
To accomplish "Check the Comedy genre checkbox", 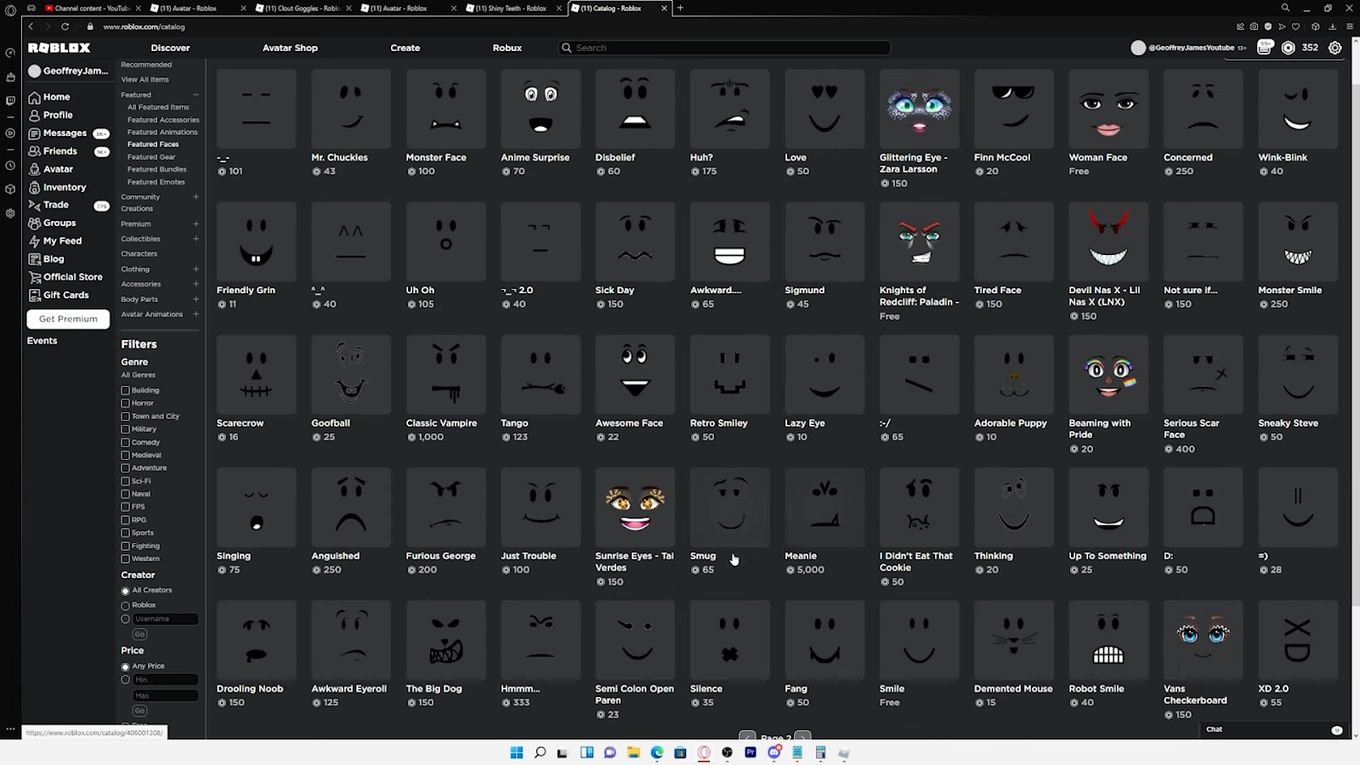I will pyautogui.click(x=125, y=442).
